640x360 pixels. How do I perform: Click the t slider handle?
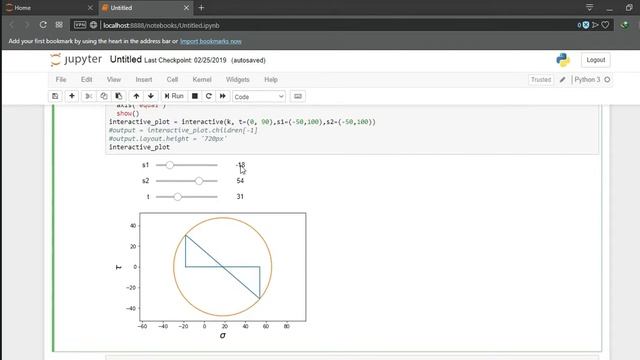[x=178, y=197]
